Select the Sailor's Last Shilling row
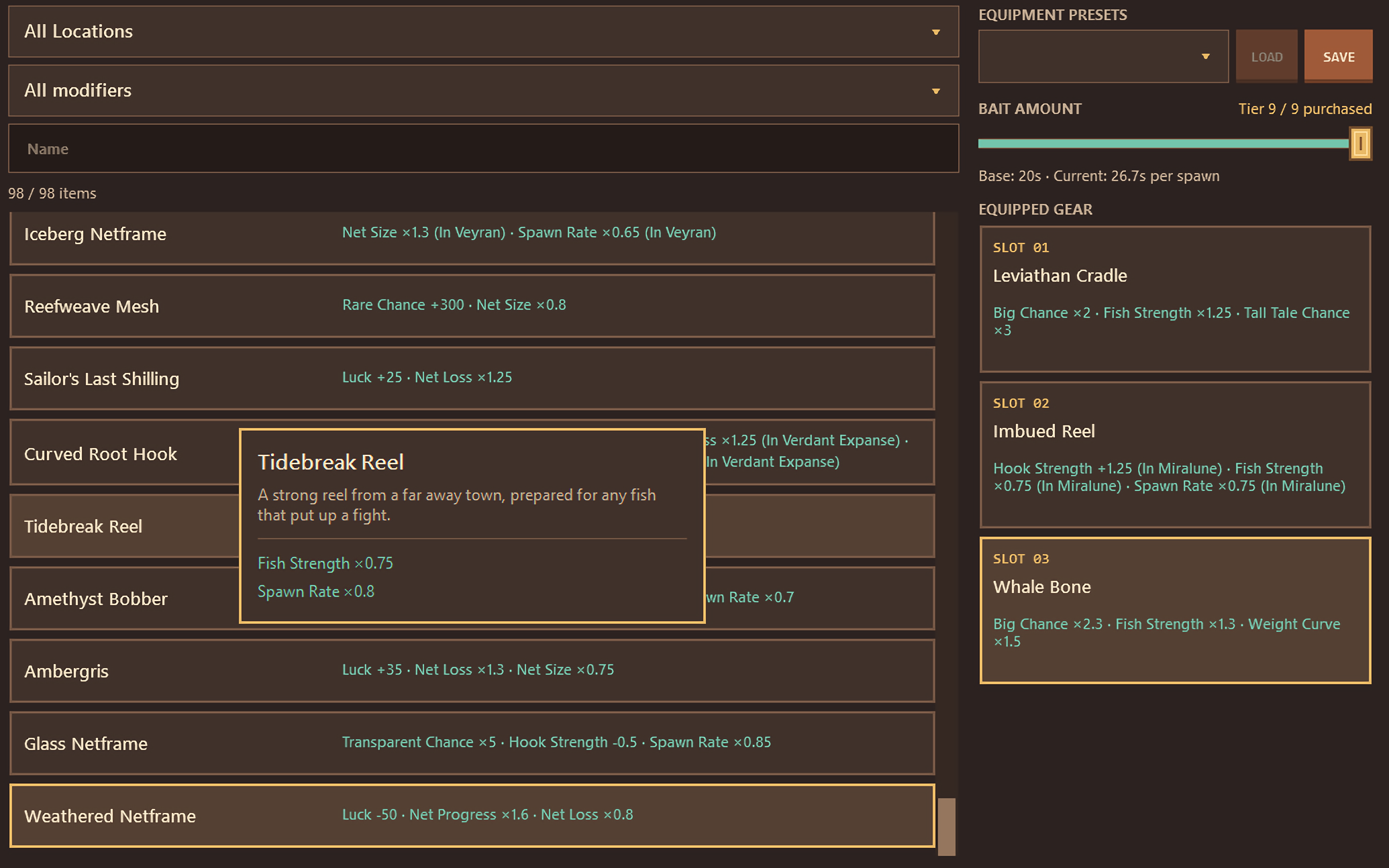The width and height of the screenshot is (1389, 868). (472, 378)
